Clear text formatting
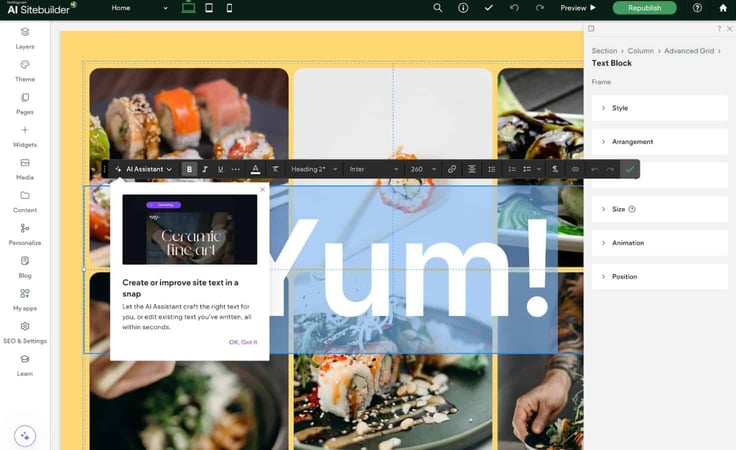This screenshot has height=450, width=736. 276,169
